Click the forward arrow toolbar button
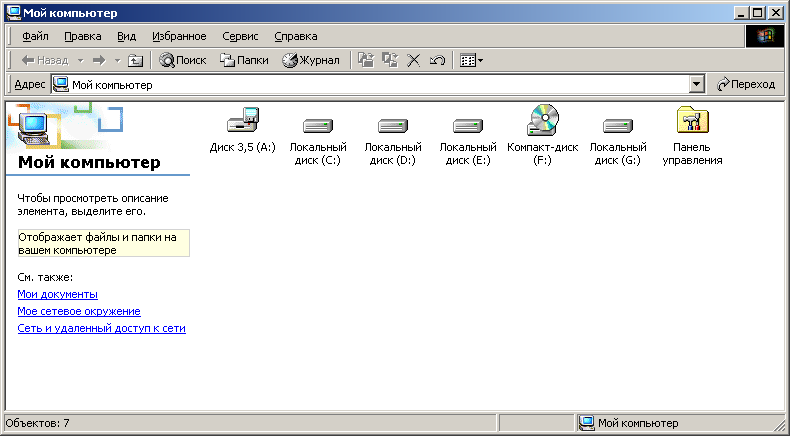 99,60
